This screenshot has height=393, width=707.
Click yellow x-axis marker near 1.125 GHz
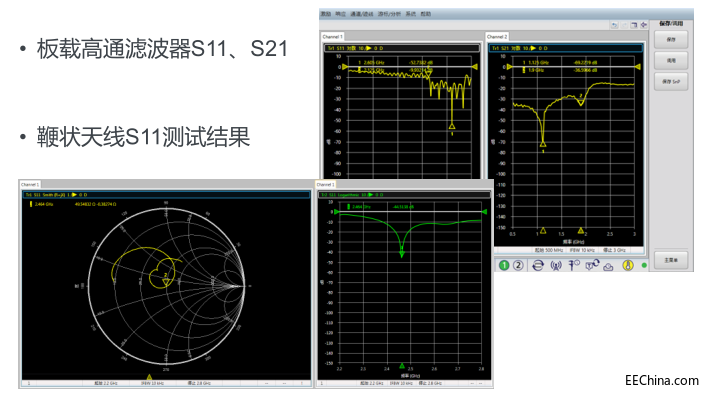click(x=543, y=230)
